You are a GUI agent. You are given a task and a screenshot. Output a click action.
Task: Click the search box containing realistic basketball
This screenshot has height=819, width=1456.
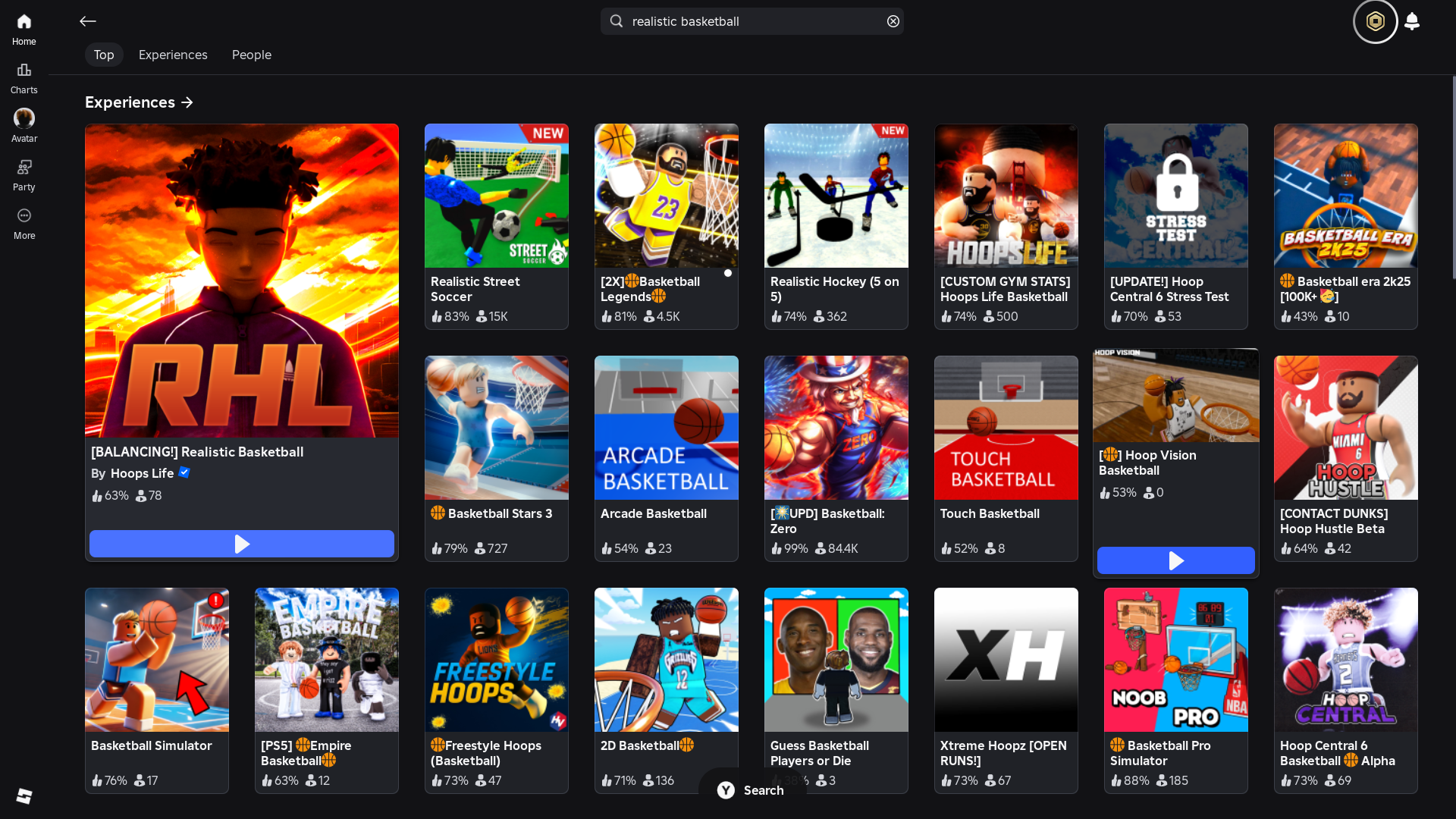(x=752, y=21)
